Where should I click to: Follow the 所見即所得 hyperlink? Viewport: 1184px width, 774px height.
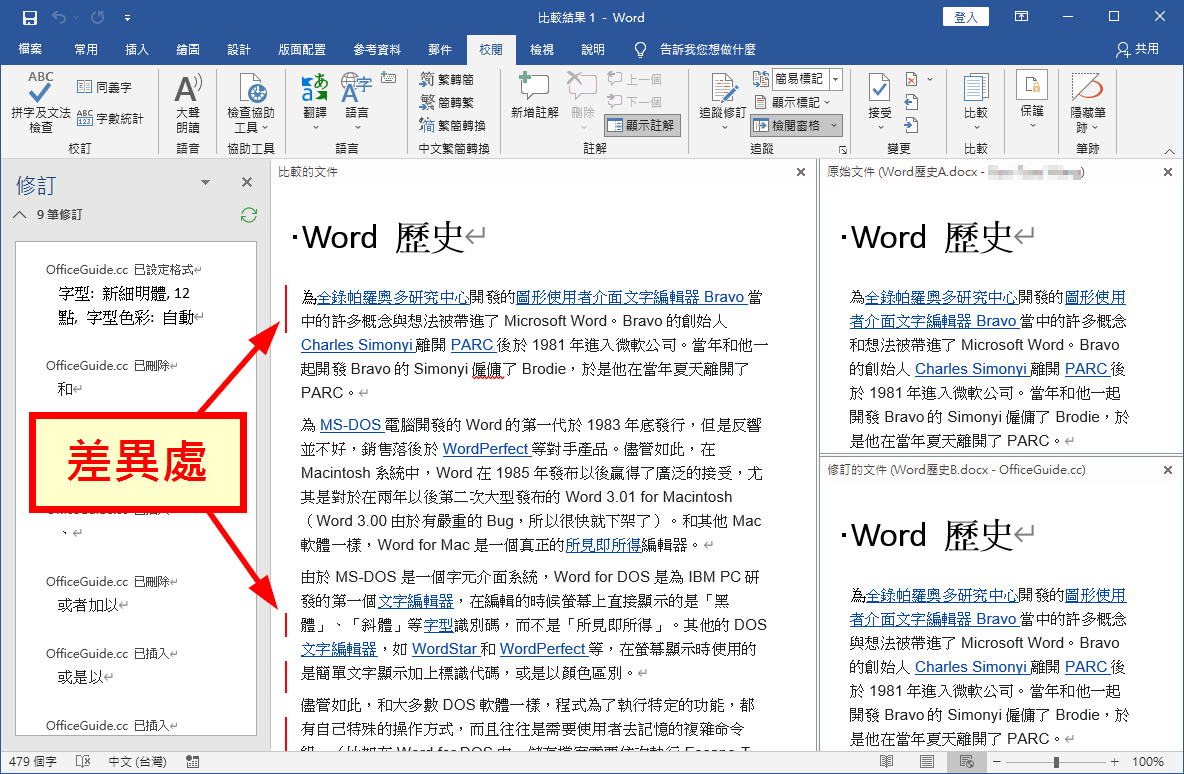[603, 544]
